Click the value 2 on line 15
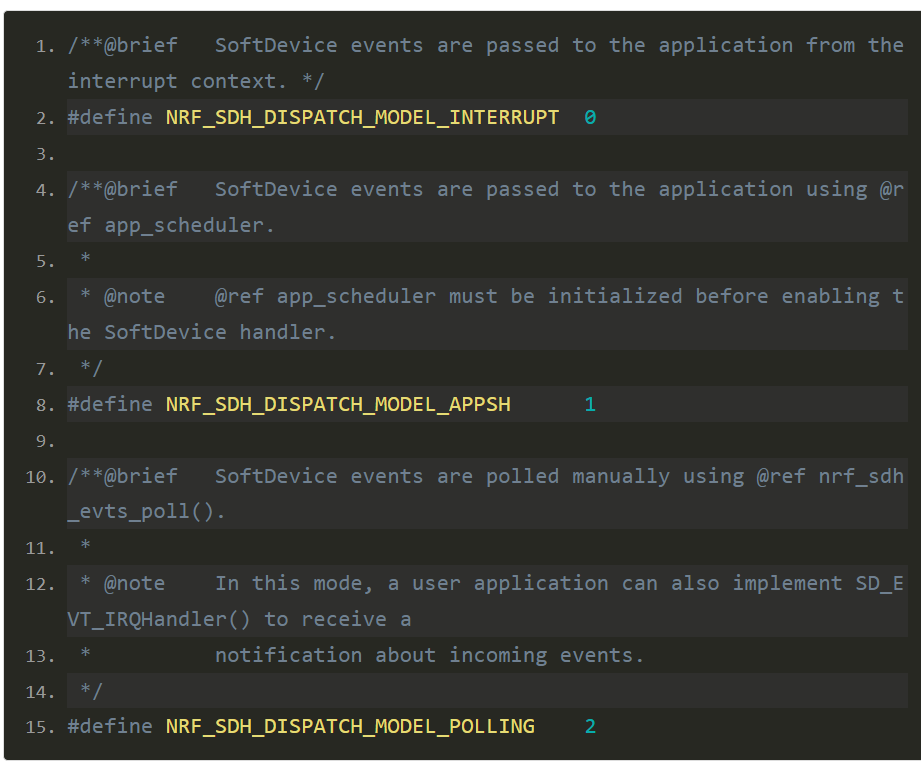This screenshot has width=921, height=764. click(590, 726)
